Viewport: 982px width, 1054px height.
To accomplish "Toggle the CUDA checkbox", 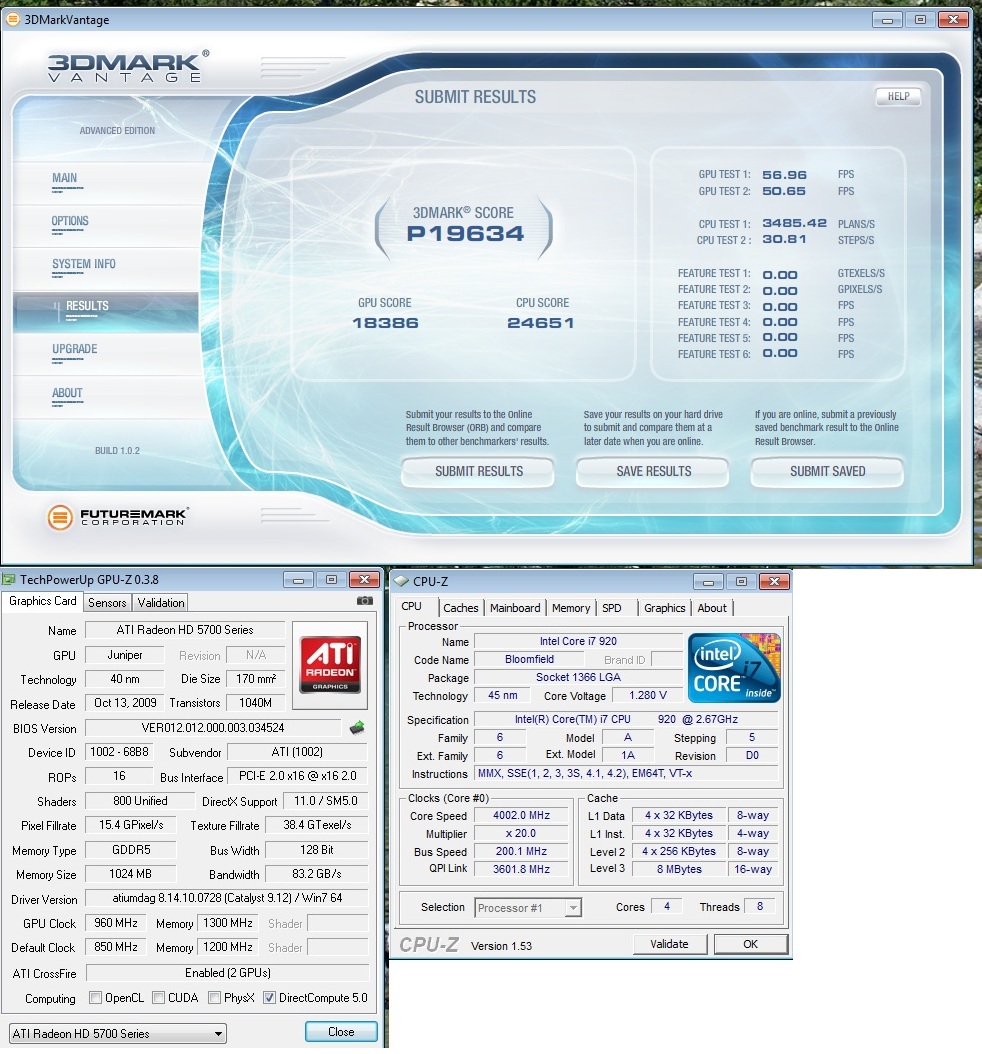I will coord(159,998).
